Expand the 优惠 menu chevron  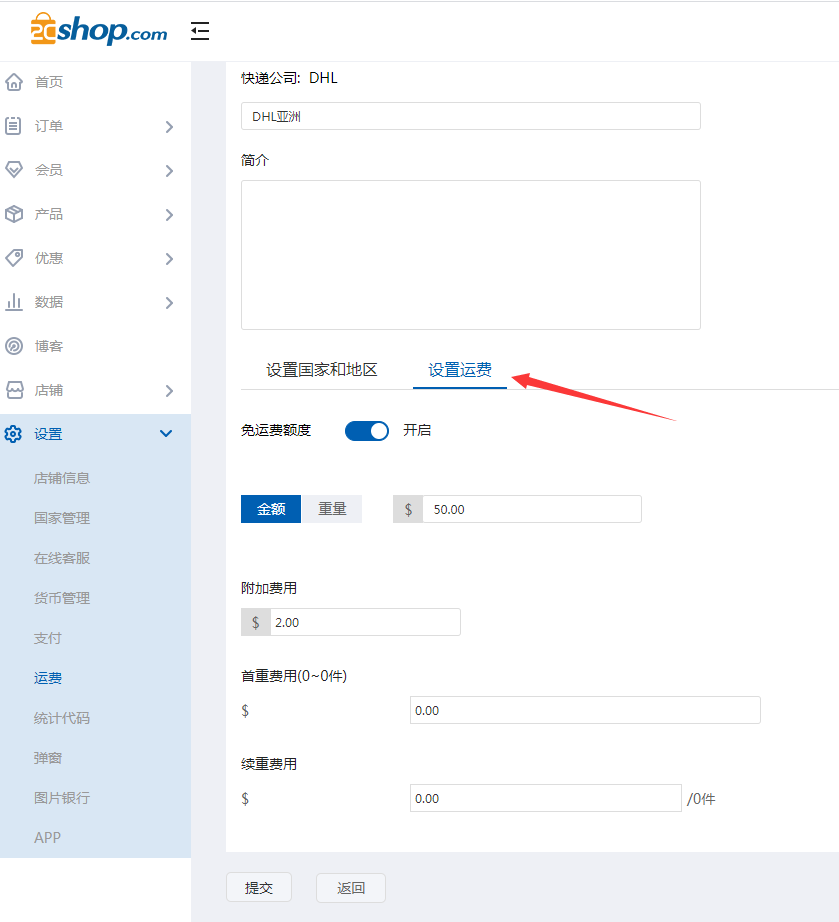[x=169, y=259]
